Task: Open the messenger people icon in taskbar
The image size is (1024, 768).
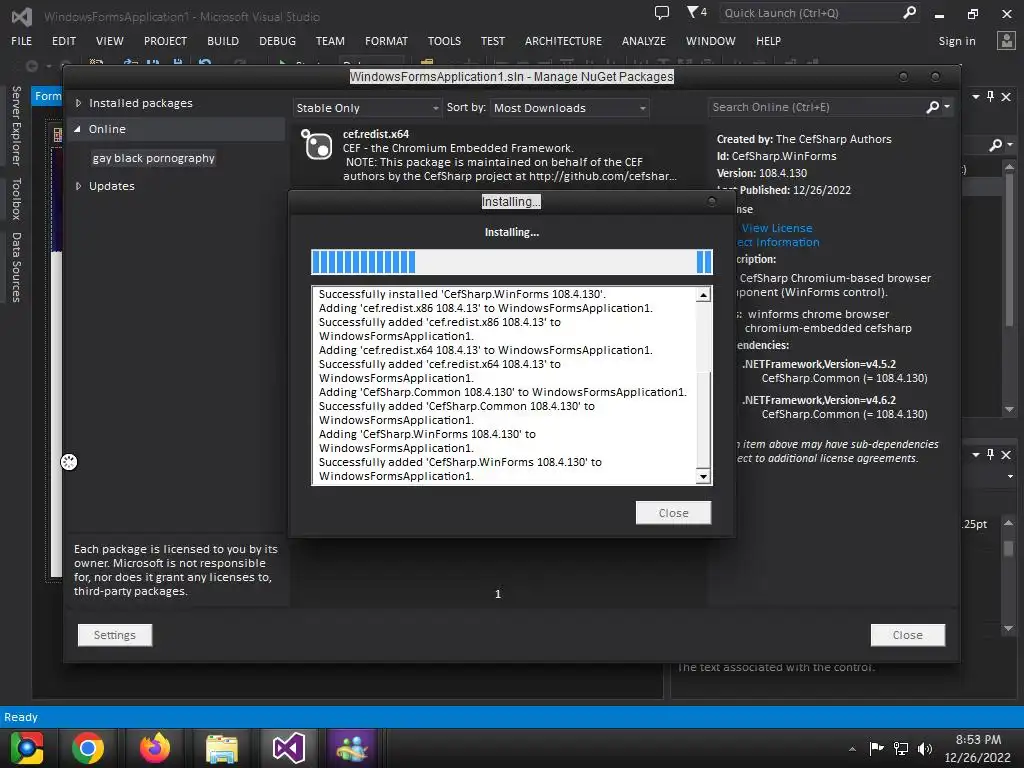Action: 353,748
